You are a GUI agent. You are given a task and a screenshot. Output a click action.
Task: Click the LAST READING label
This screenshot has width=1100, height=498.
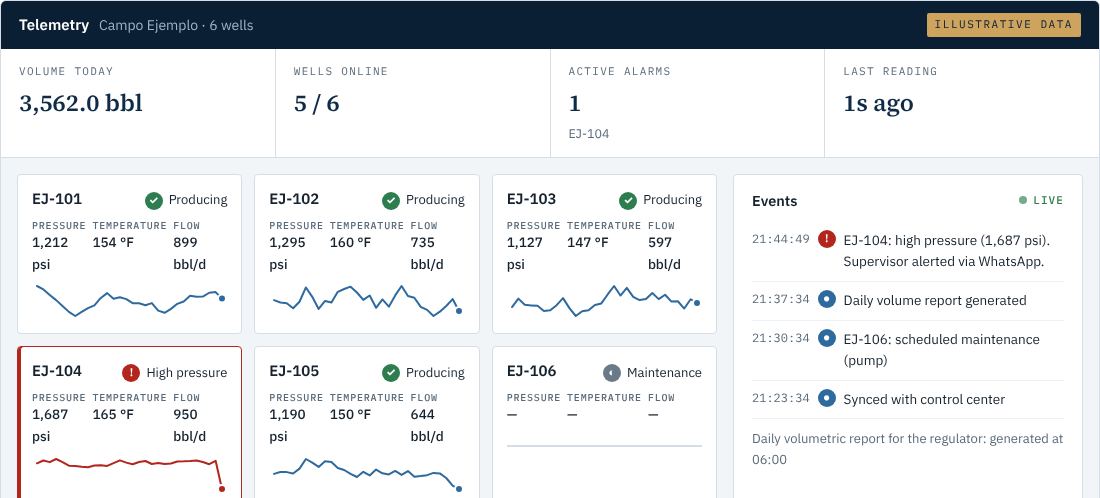(x=890, y=72)
